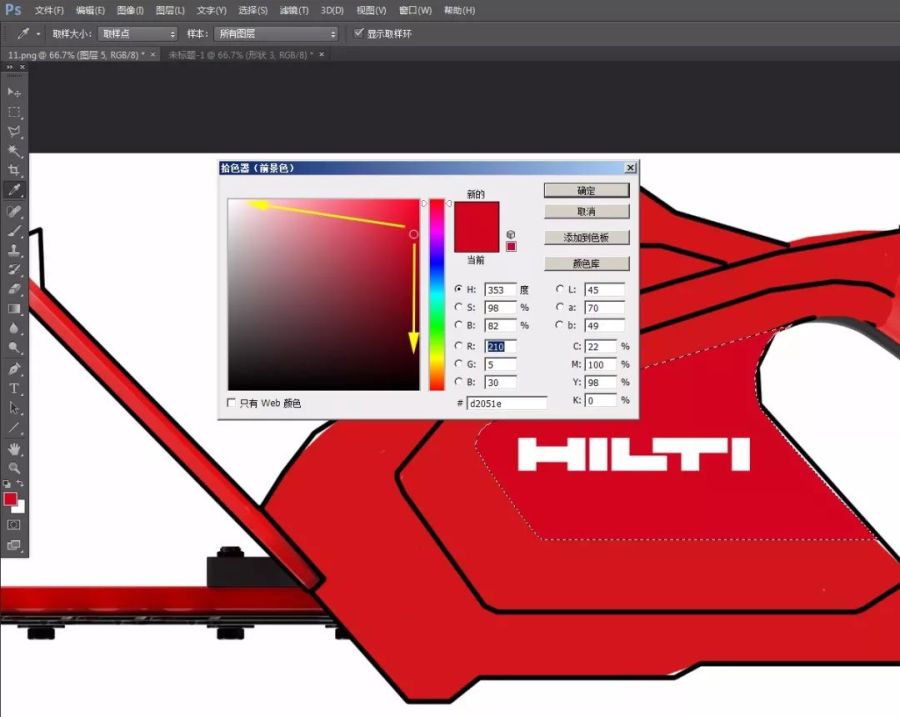Open the 滤镜(T) menu
Viewport: 900px width, 717px height.
pyautogui.click(x=294, y=10)
